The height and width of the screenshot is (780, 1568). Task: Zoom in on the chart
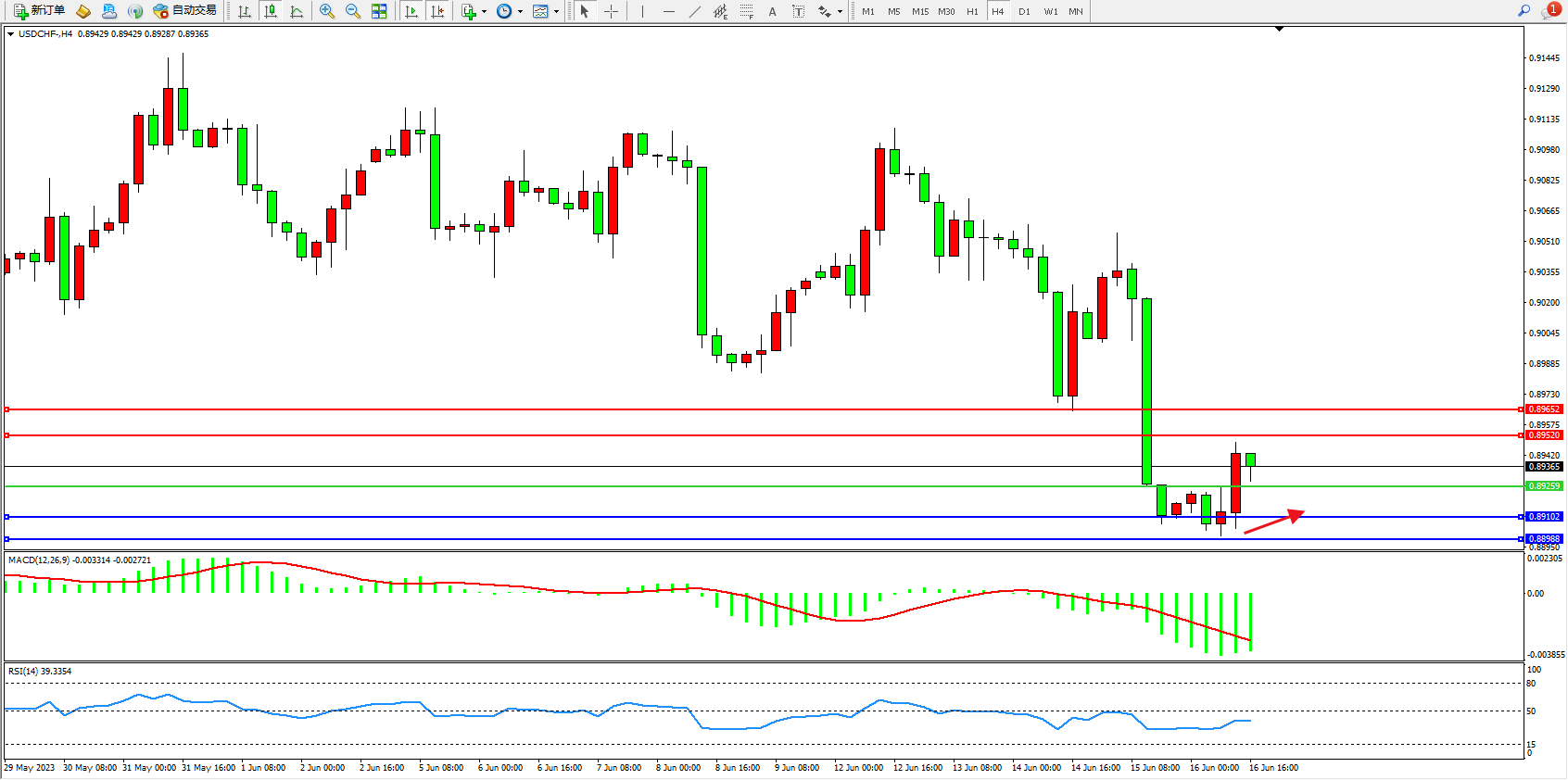(327, 11)
